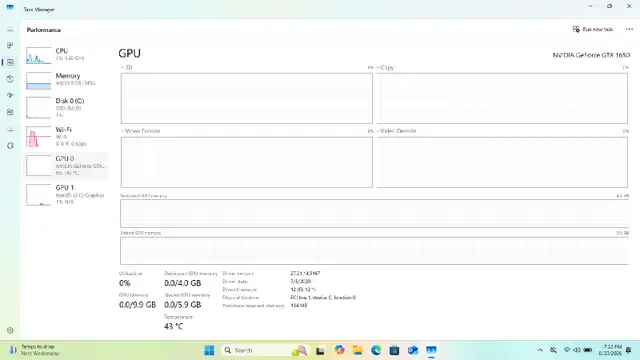
Task: Click the Dedicated GPU memory graph
Action: [374, 213]
